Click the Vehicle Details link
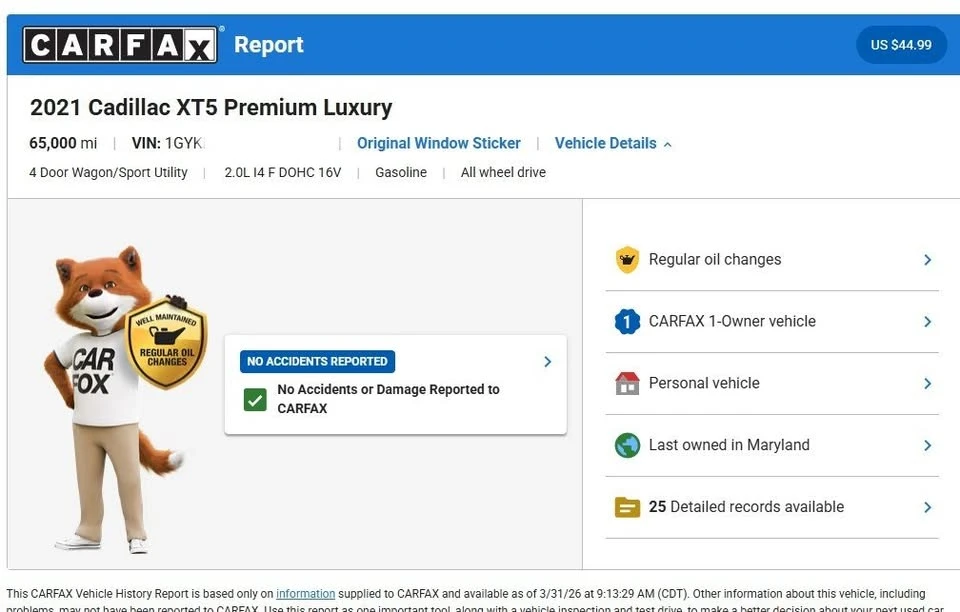Image resolution: width=960 pixels, height=612 pixels. (x=606, y=143)
